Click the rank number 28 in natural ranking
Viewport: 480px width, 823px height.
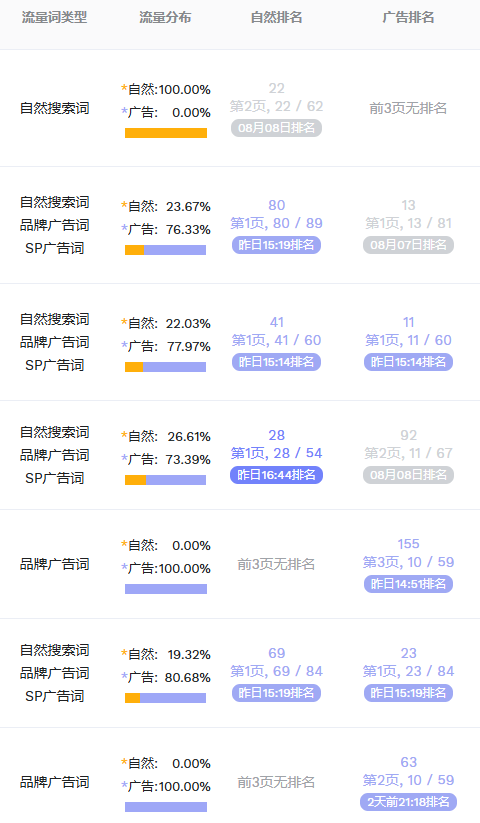coord(276,435)
